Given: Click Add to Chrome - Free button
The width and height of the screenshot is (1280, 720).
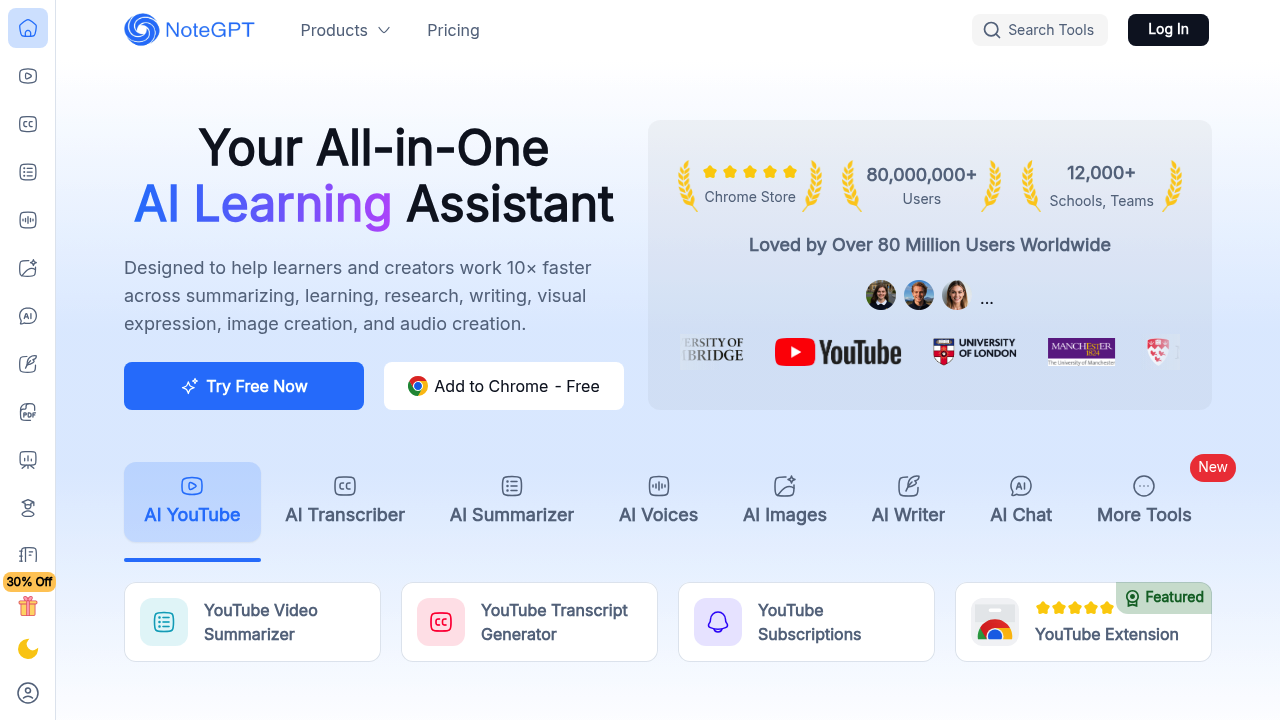Looking at the screenshot, I should (x=504, y=386).
